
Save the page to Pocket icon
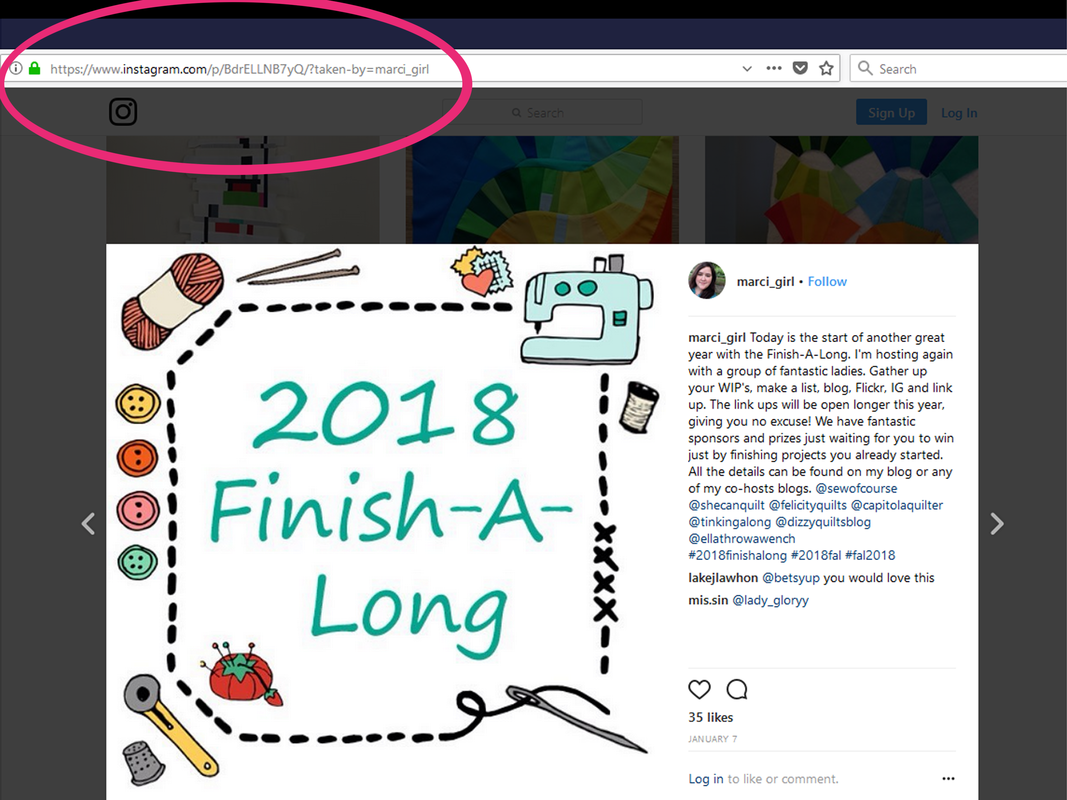point(800,68)
